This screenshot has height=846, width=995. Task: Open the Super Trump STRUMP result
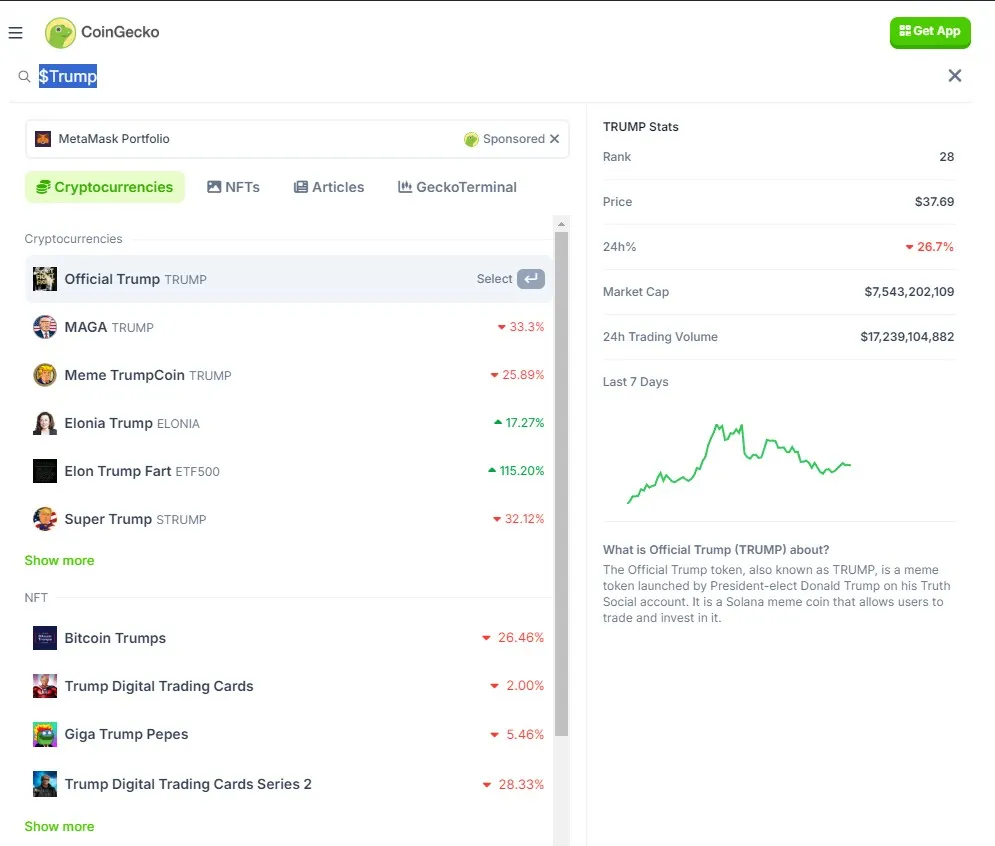click(x=289, y=519)
